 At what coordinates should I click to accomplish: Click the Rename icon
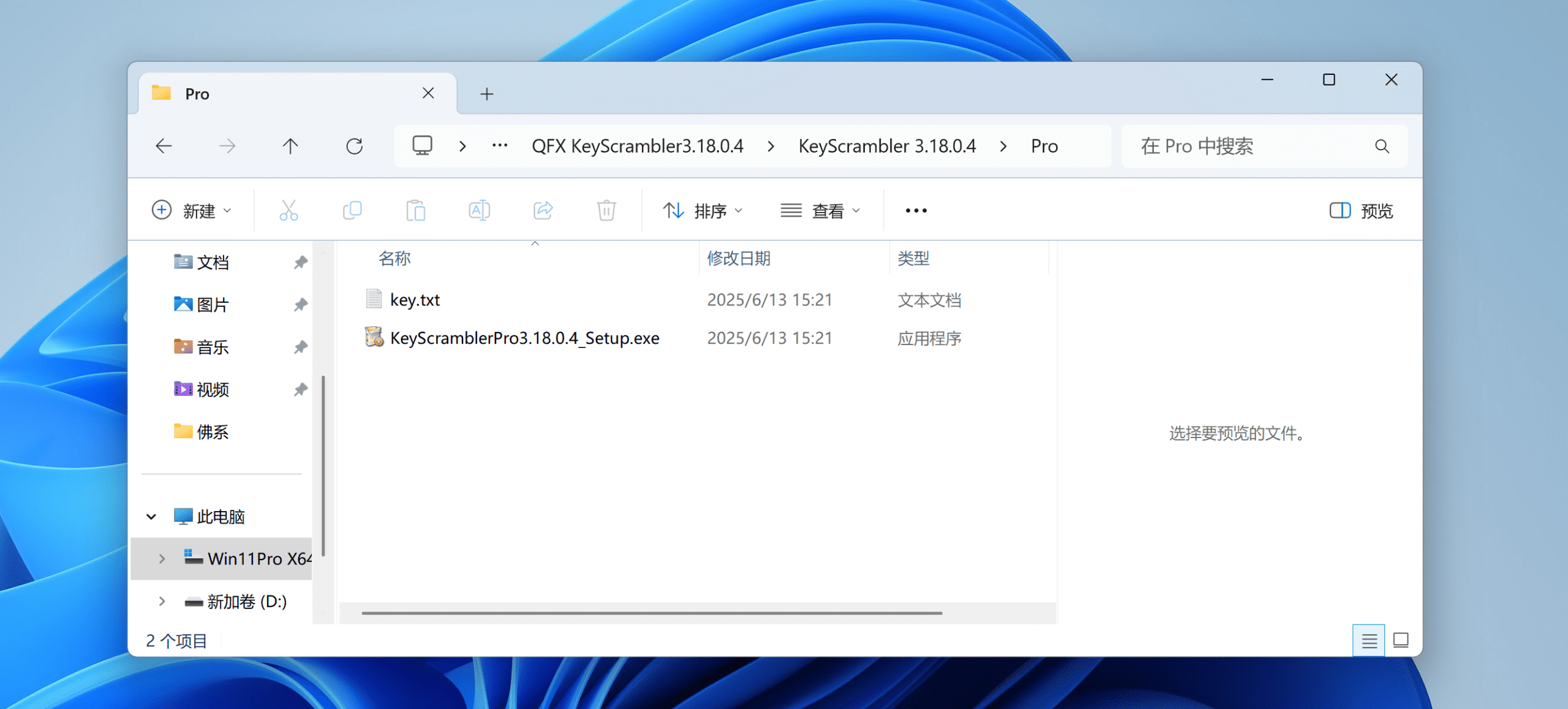tap(479, 210)
